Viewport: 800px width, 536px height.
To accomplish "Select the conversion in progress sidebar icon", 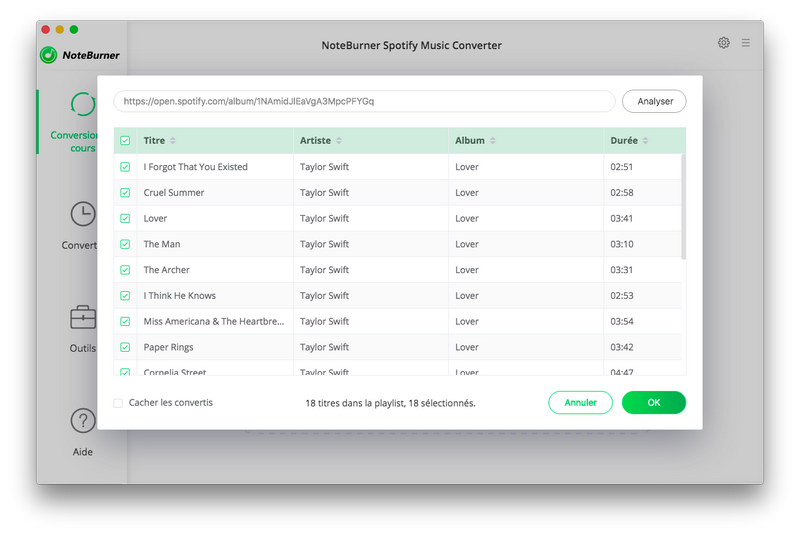I will click(x=83, y=105).
